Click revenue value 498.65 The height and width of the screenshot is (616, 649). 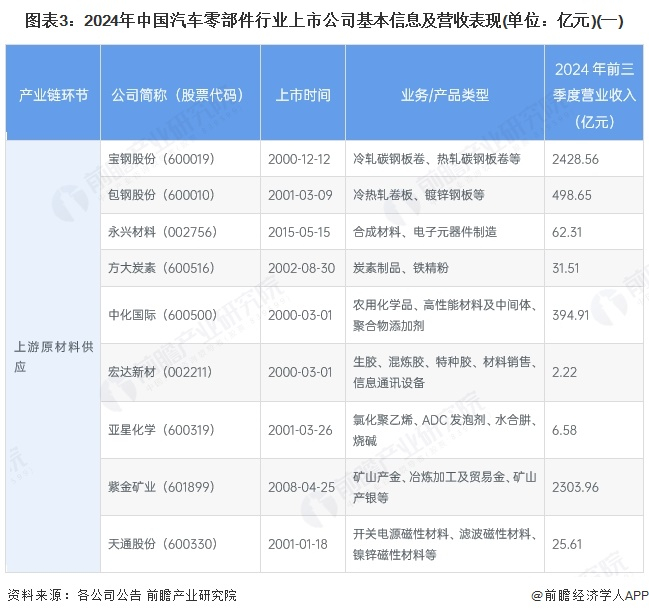[572, 195]
